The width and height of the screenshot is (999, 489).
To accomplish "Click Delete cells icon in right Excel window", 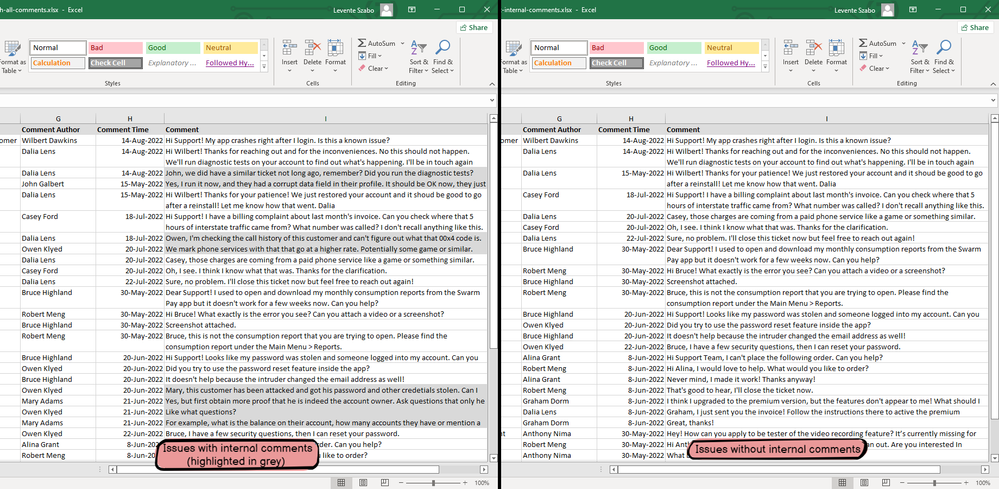I will (814, 49).
